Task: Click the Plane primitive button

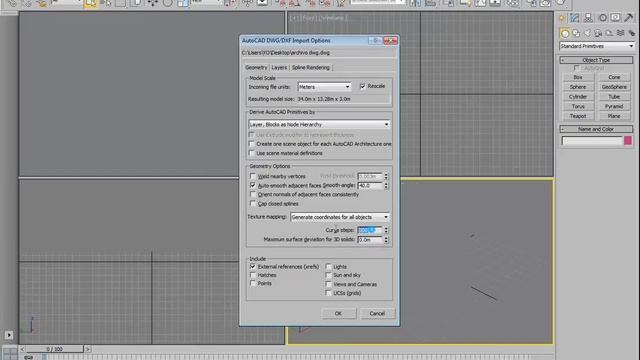Action: pos(614,116)
